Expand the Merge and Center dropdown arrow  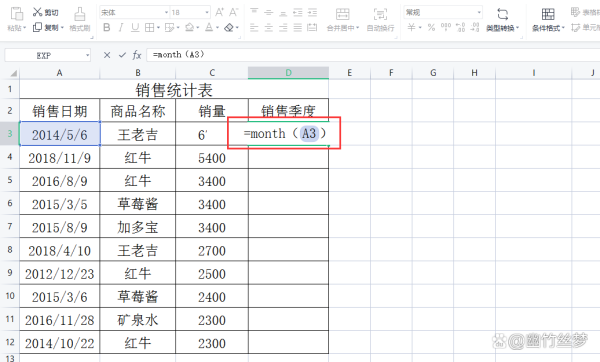(x=357, y=28)
